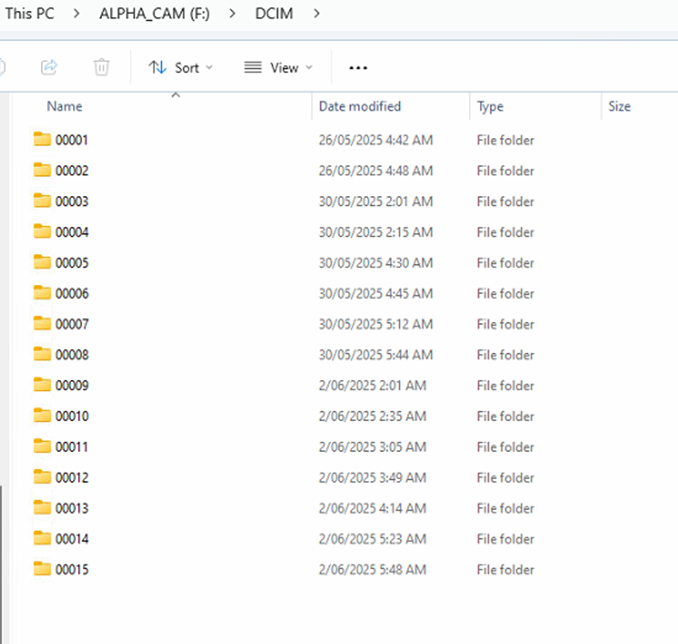This screenshot has width=678, height=644.
Task: Click folder name 00003
Action: (x=72, y=202)
